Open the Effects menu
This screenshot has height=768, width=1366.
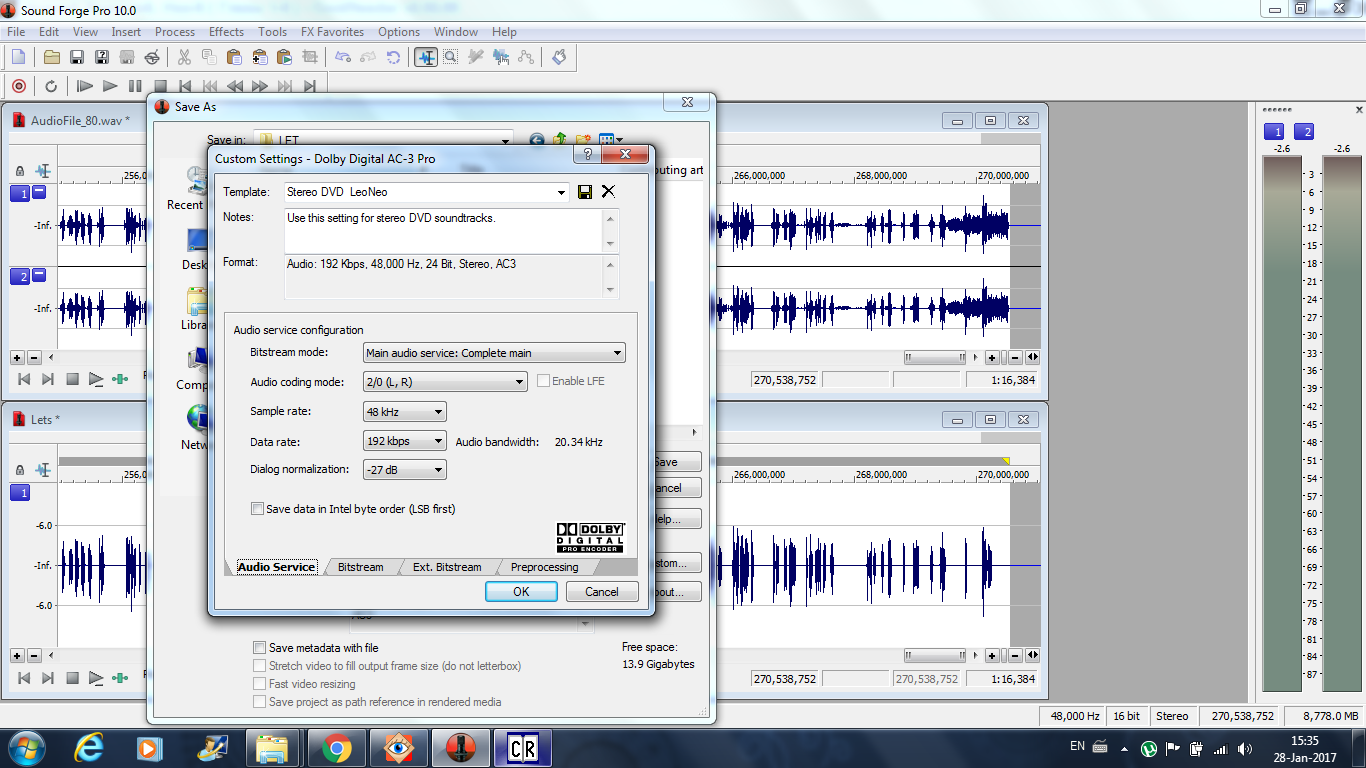click(226, 32)
